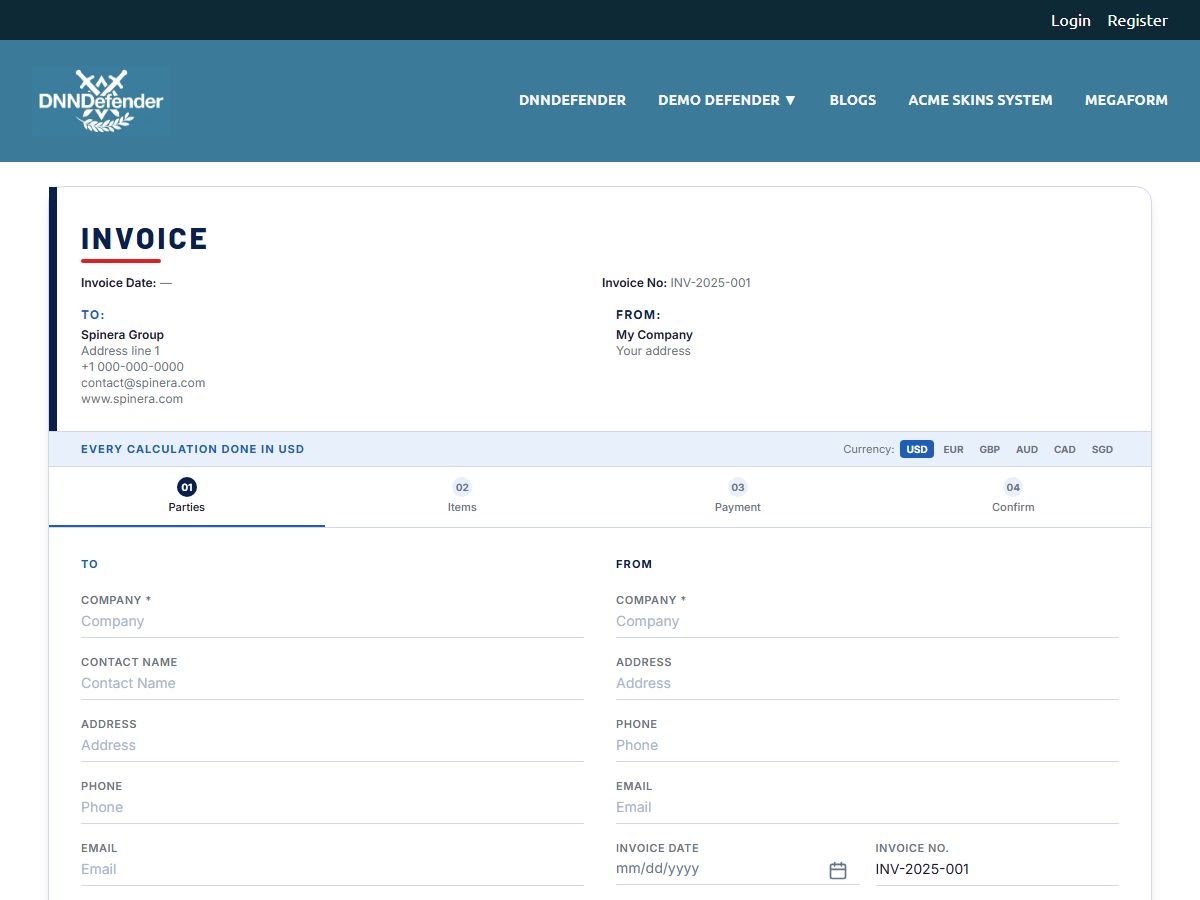
Task: Click the DNNDefender logo
Action: [101, 101]
